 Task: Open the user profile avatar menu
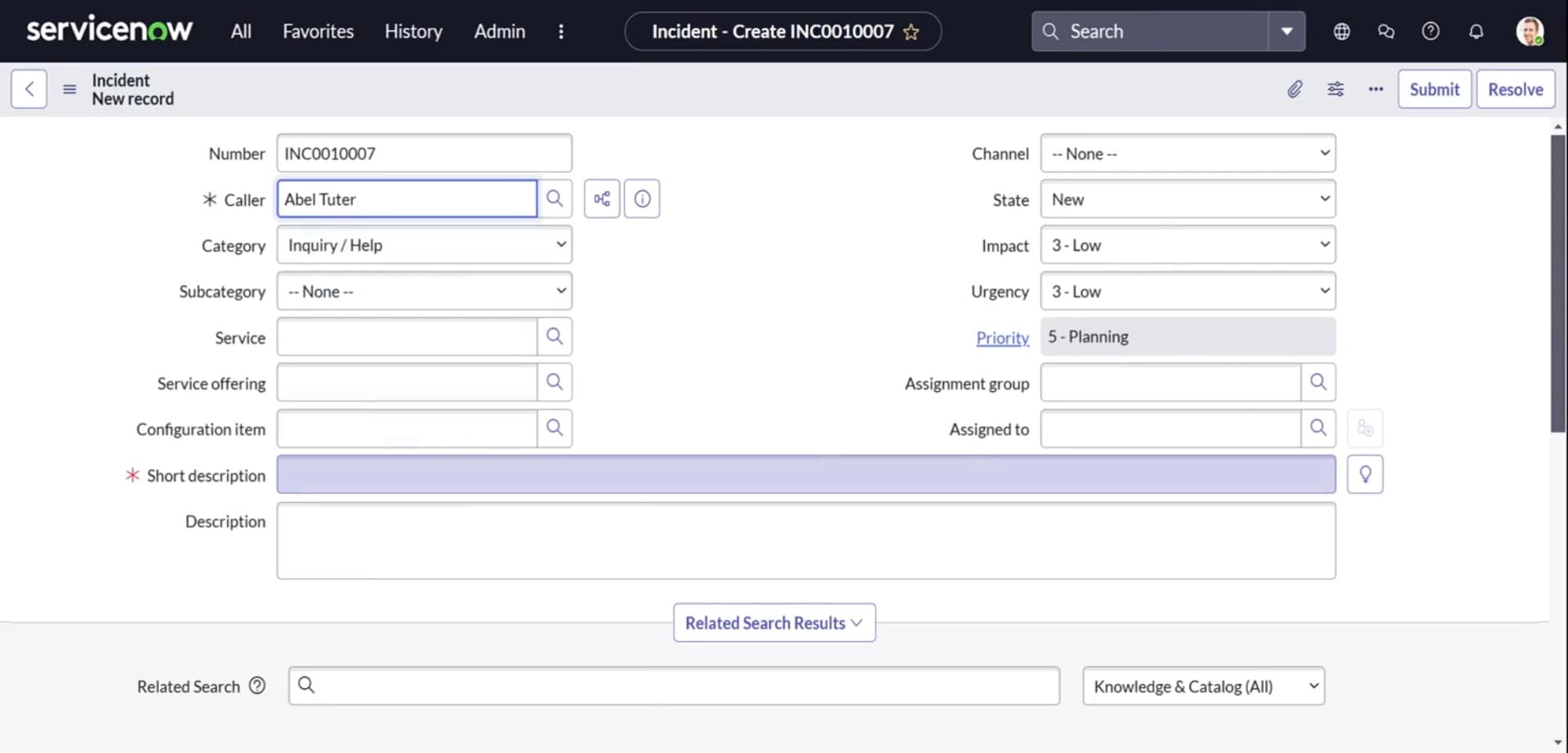(x=1530, y=31)
